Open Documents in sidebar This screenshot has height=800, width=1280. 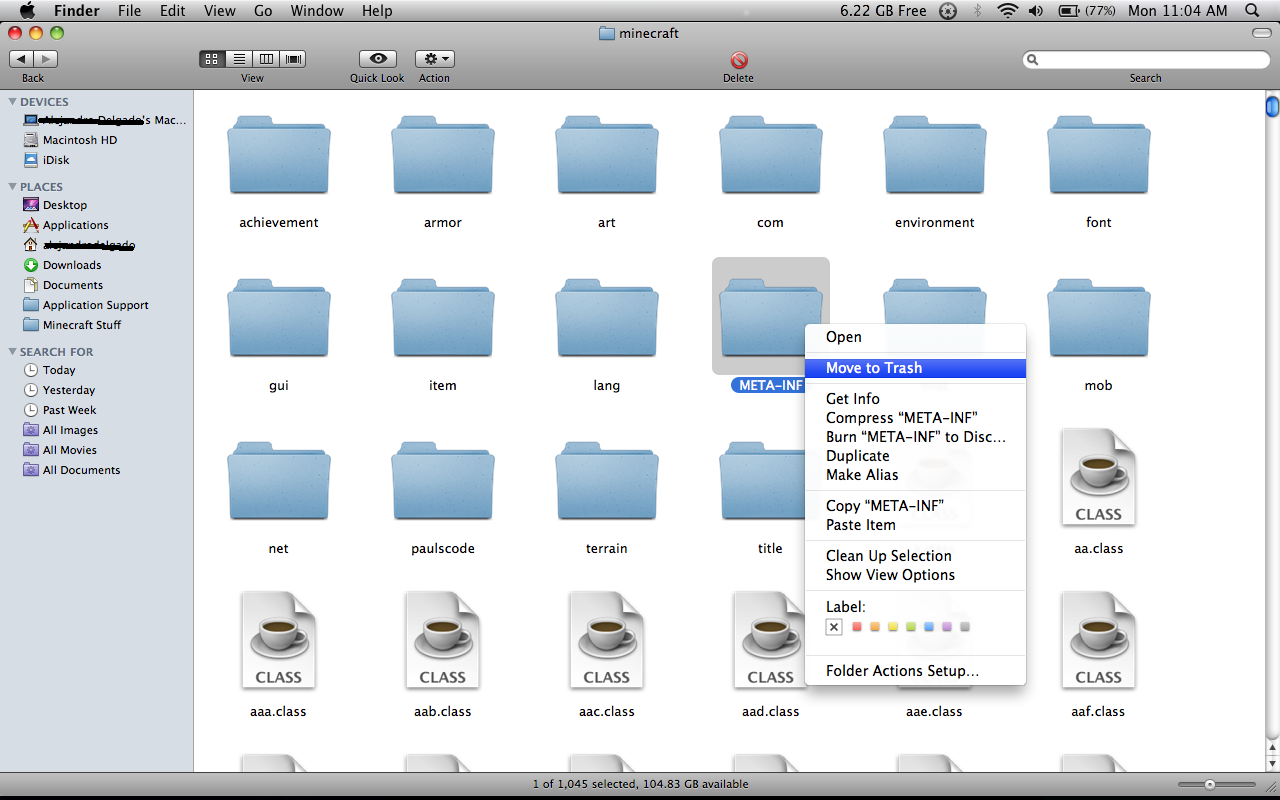pos(72,285)
